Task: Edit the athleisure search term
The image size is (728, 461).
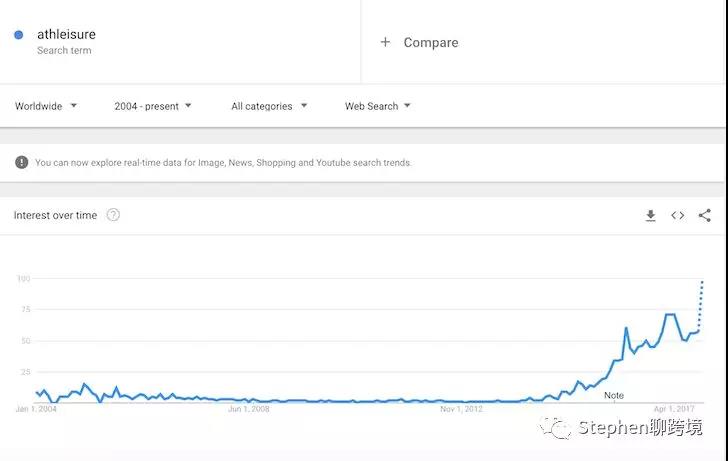Action: [x=66, y=35]
